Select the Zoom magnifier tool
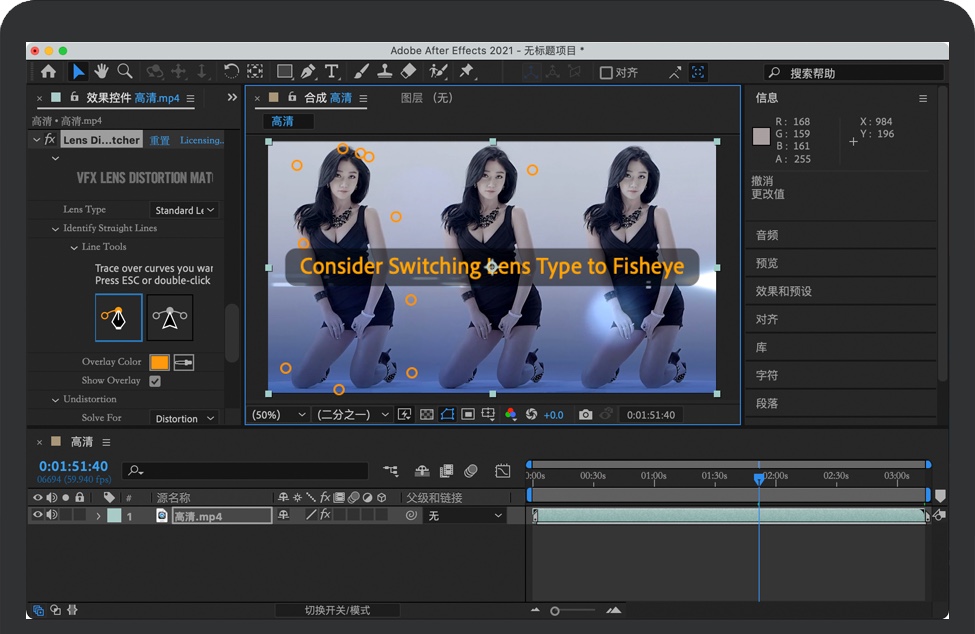 125,71
